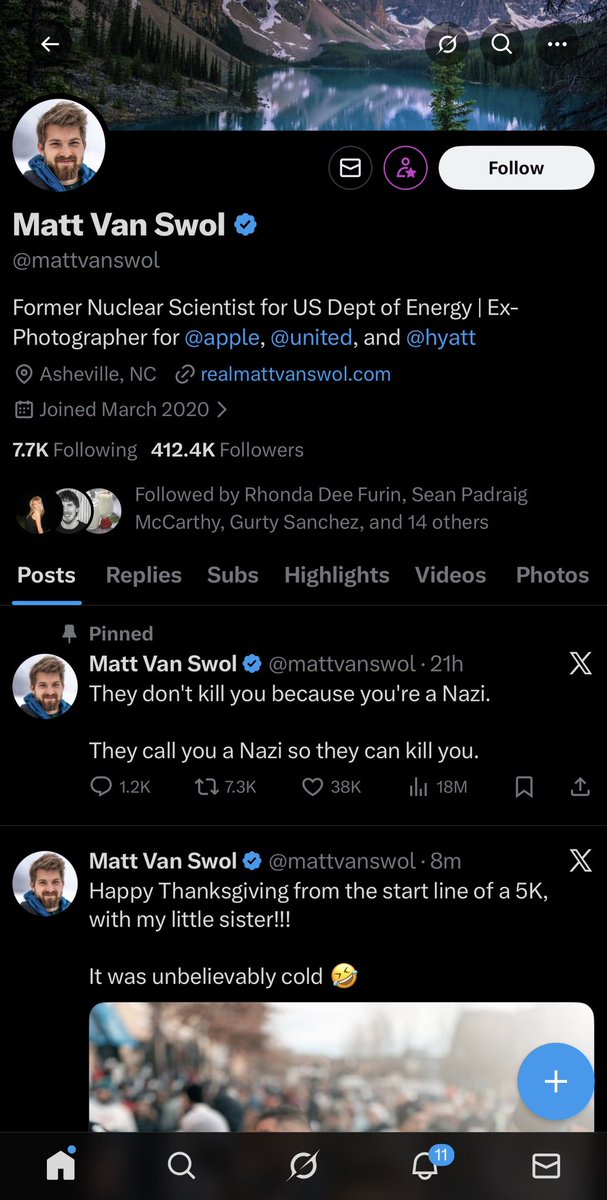Open the realmattvanswol.com link
This screenshot has height=1200, width=607.
tap(295, 374)
